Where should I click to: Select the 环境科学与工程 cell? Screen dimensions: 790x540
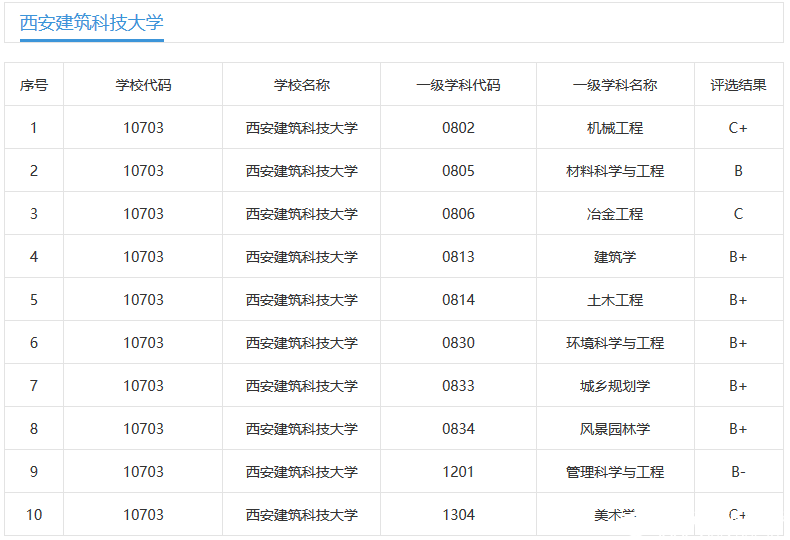(615, 343)
